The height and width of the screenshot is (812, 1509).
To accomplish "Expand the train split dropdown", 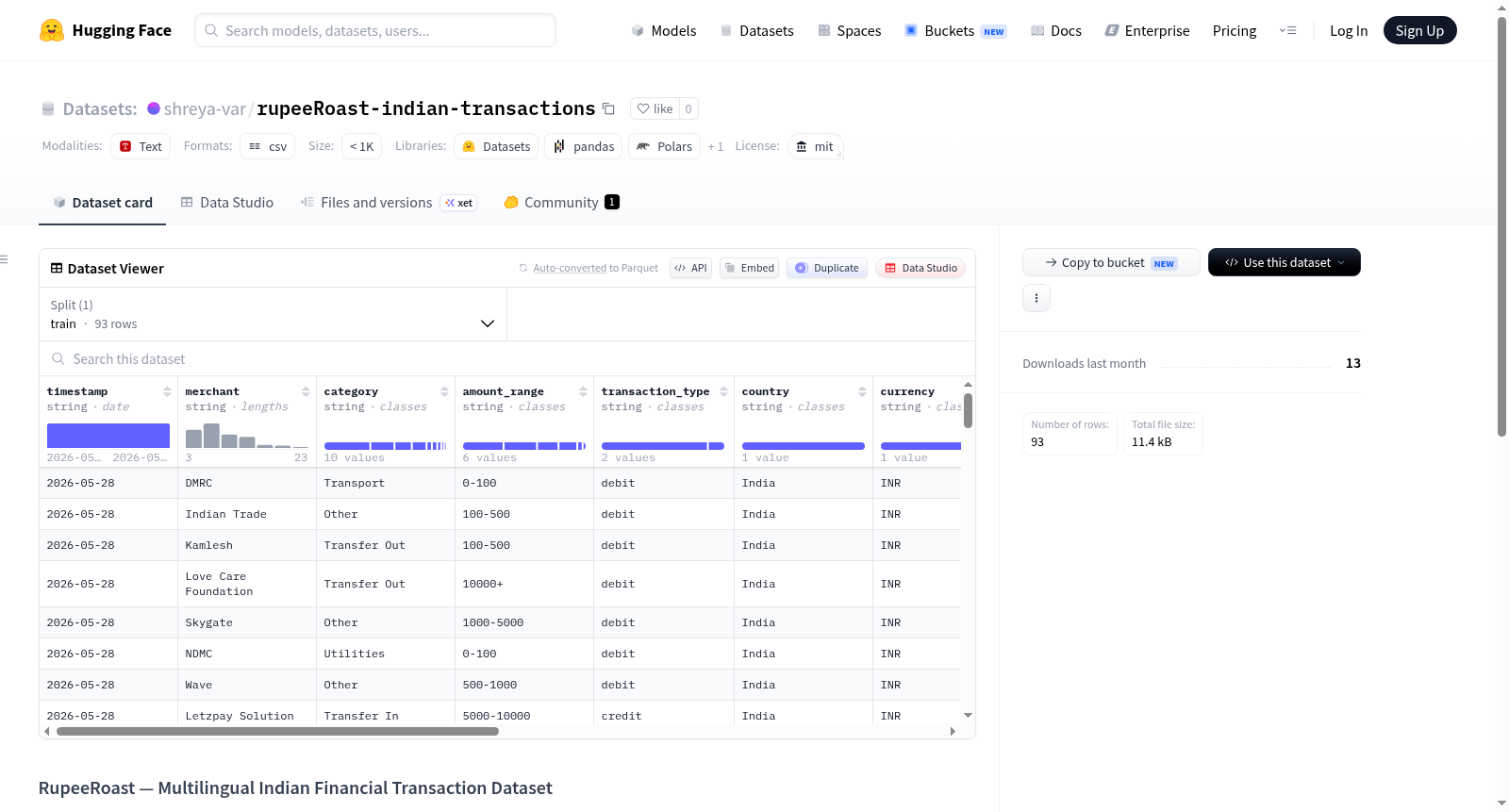I will coord(273,314).
